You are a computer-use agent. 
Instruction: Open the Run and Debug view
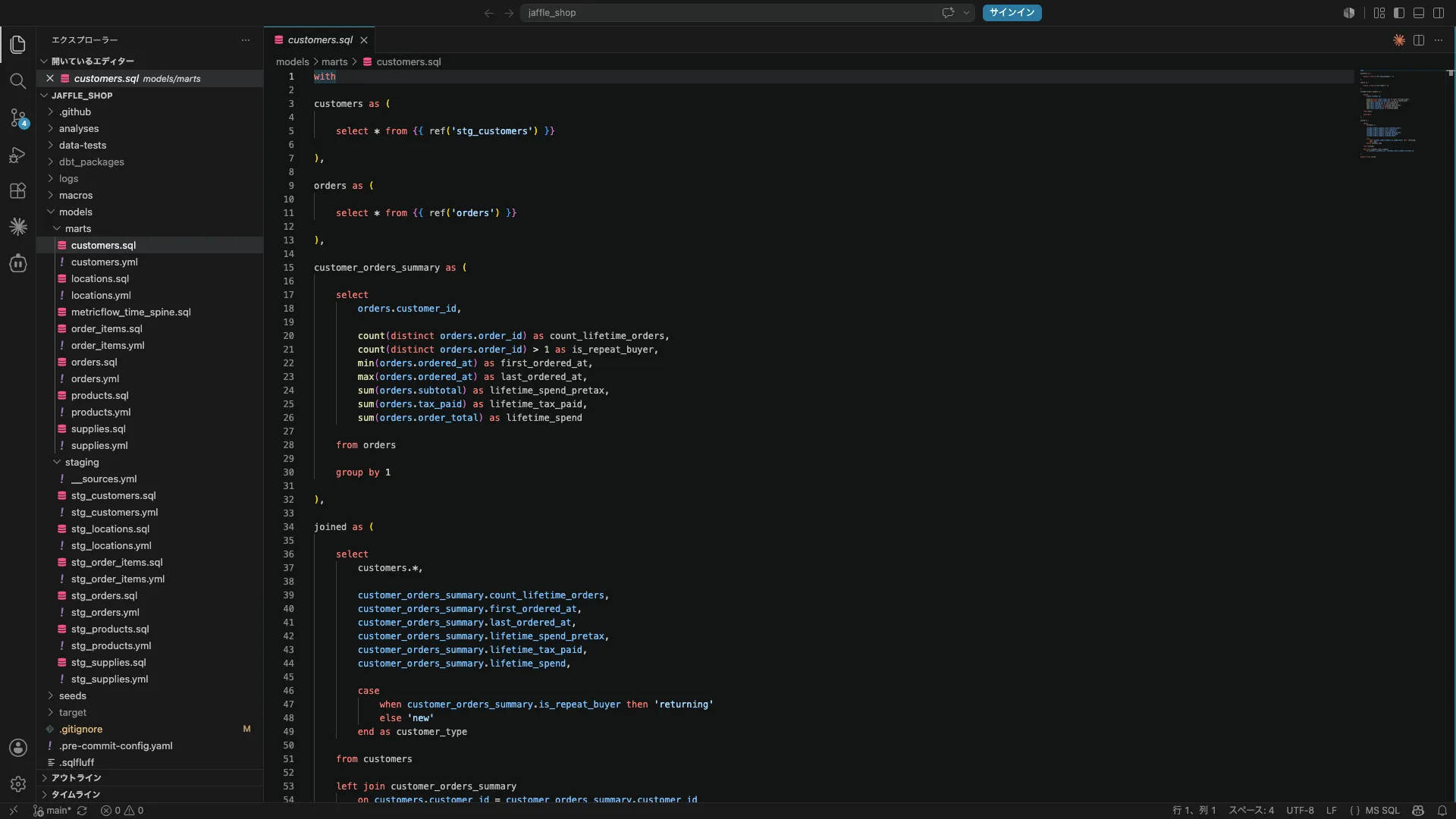point(18,155)
